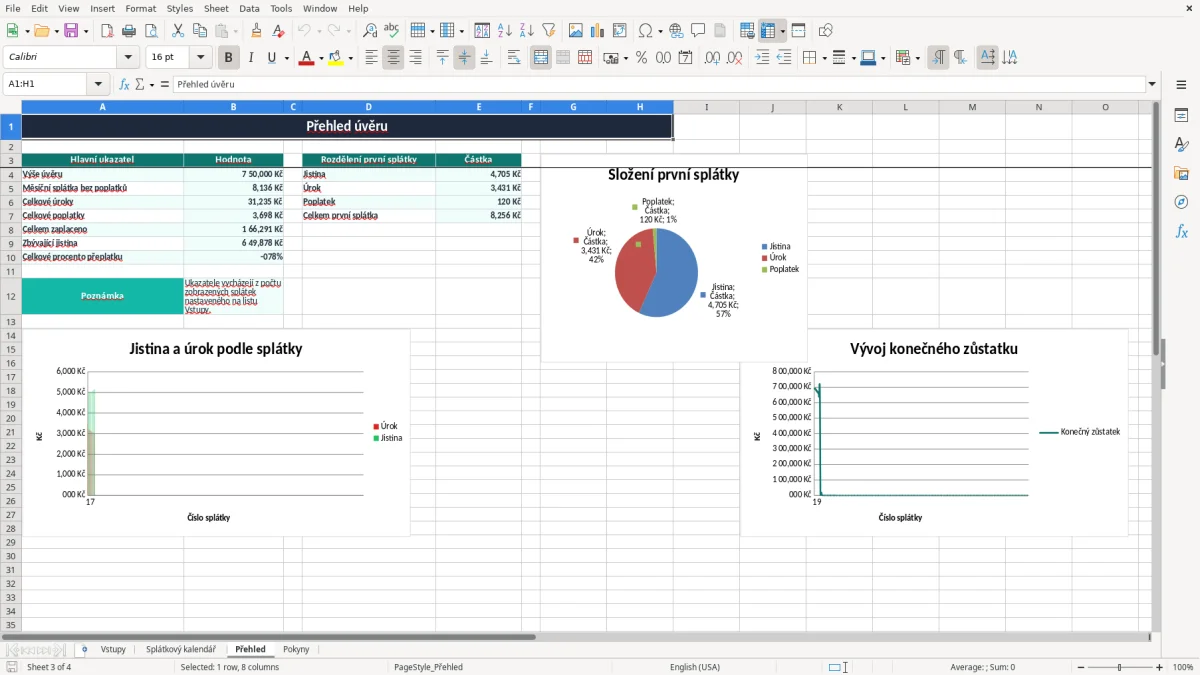Export document directly as PDF
1200x675 pixels.
(107, 31)
